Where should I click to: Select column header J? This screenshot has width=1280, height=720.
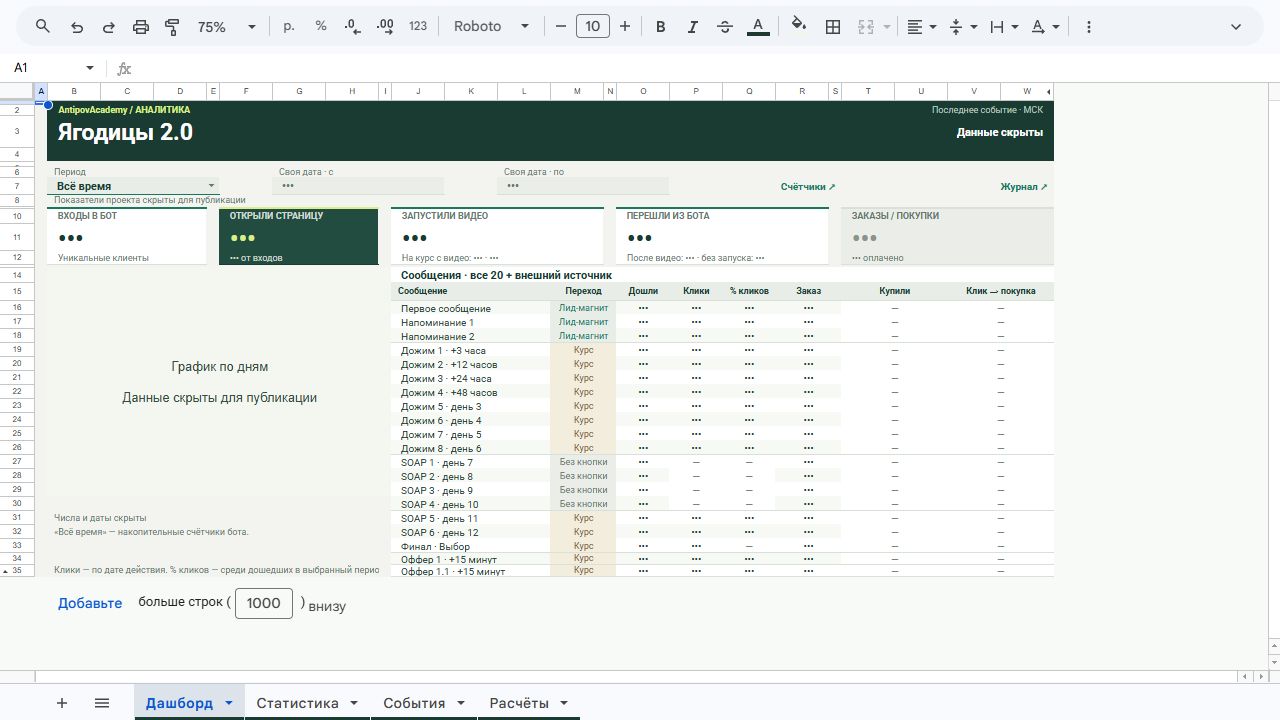coord(418,91)
